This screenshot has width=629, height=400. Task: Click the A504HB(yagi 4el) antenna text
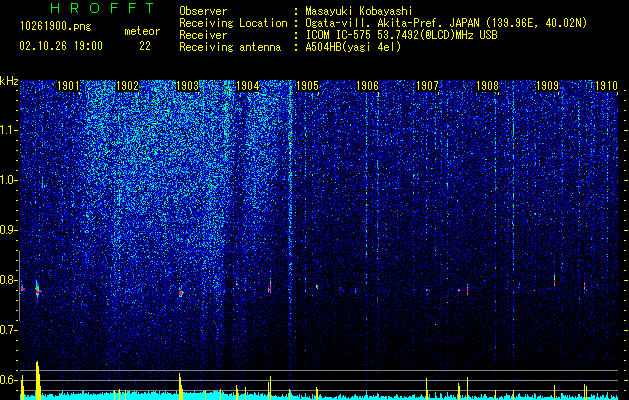[353, 47]
